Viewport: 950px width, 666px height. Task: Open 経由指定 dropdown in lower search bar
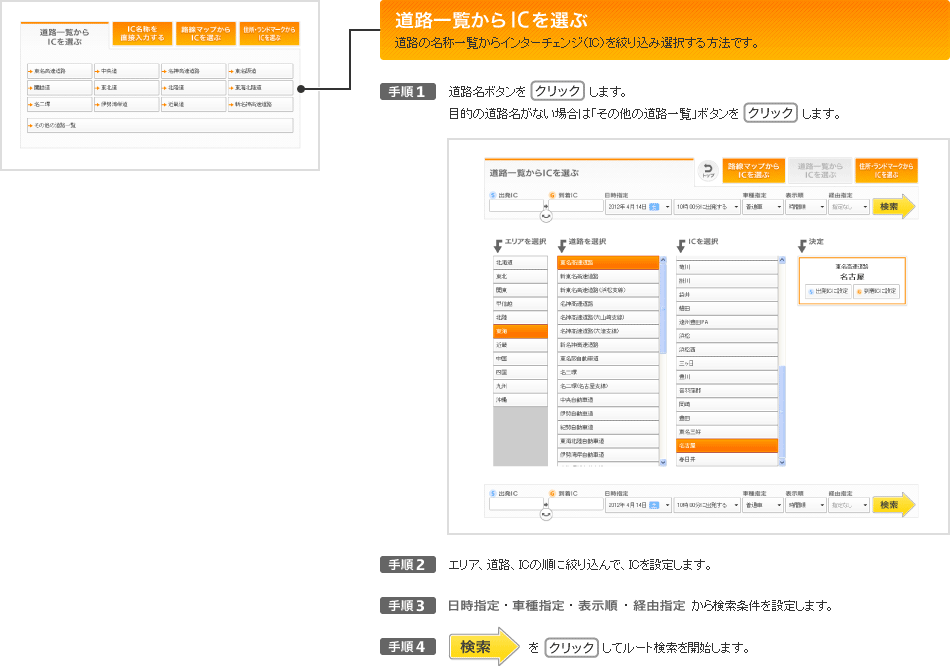[x=849, y=505]
